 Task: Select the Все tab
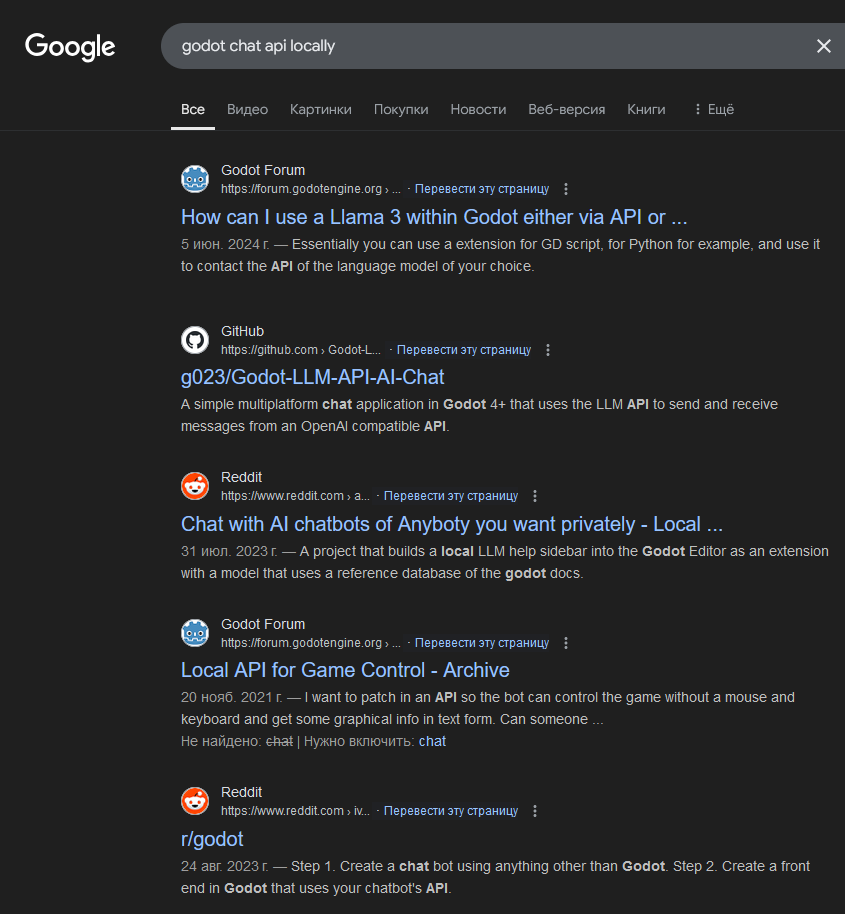193,109
